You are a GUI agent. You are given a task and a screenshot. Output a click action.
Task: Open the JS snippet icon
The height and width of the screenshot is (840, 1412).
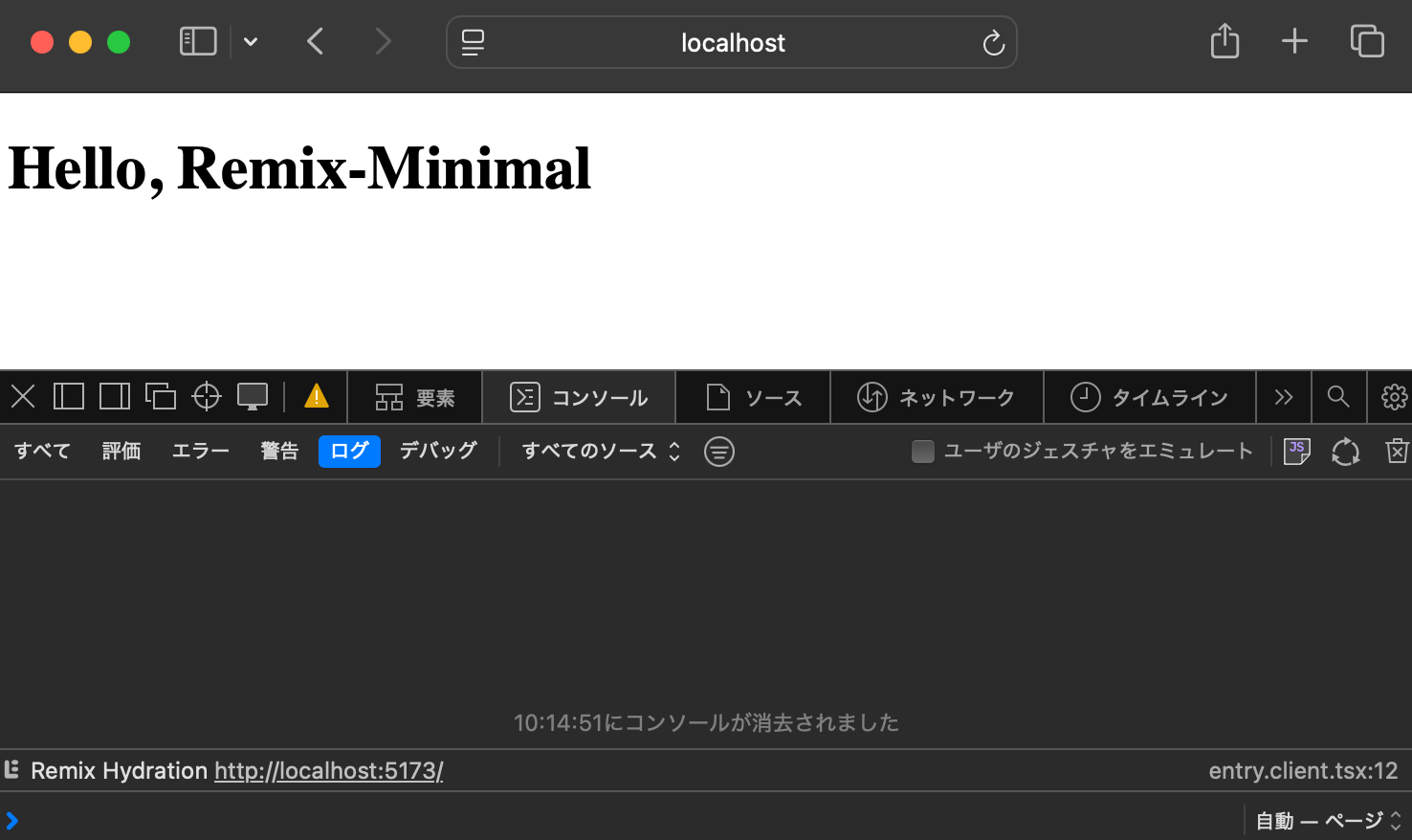[1297, 451]
